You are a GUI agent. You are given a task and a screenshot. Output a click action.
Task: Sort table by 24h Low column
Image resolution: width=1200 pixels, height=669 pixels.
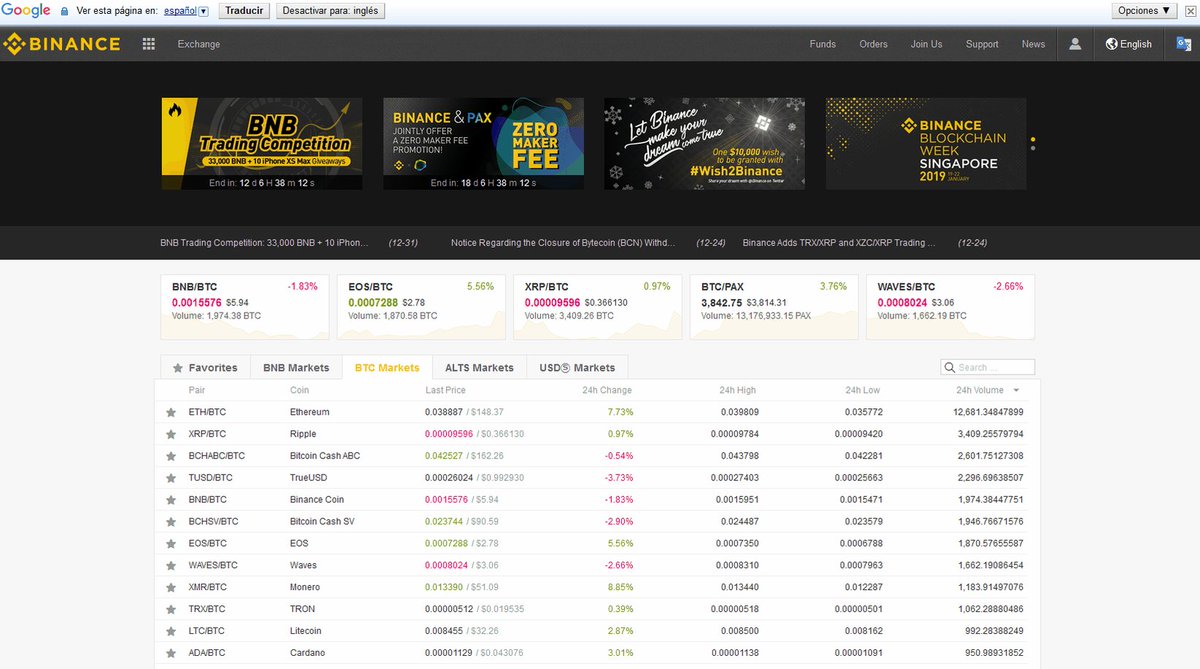click(x=863, y=390)
